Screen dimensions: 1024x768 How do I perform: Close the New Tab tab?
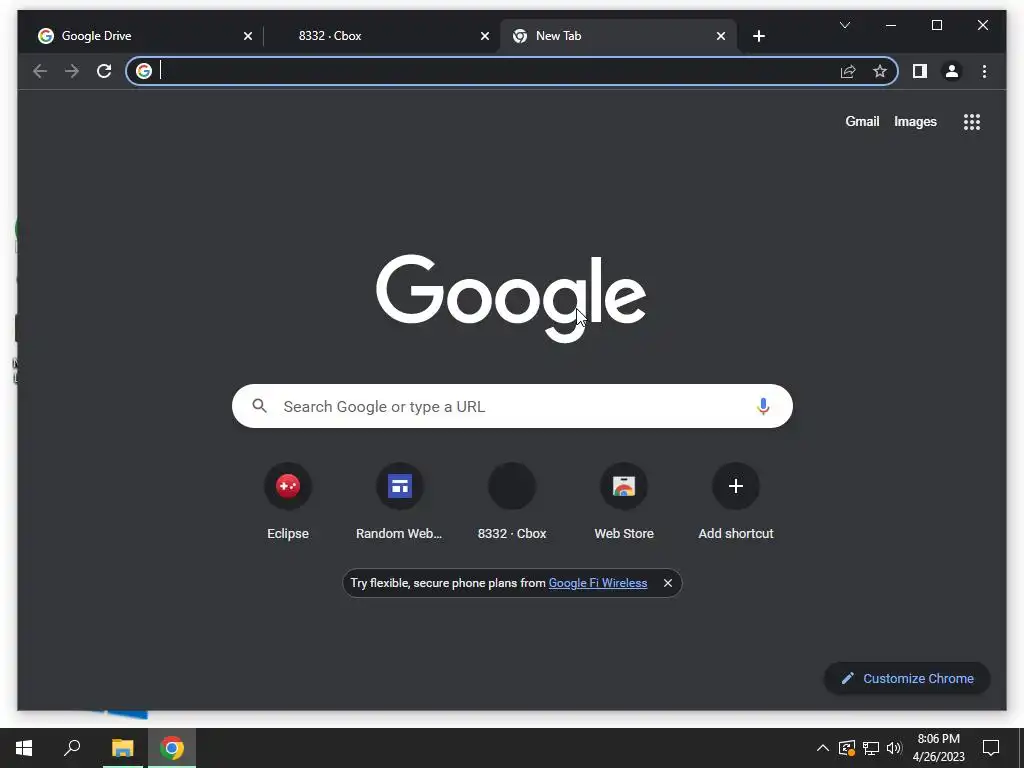(x=720, y=36)
